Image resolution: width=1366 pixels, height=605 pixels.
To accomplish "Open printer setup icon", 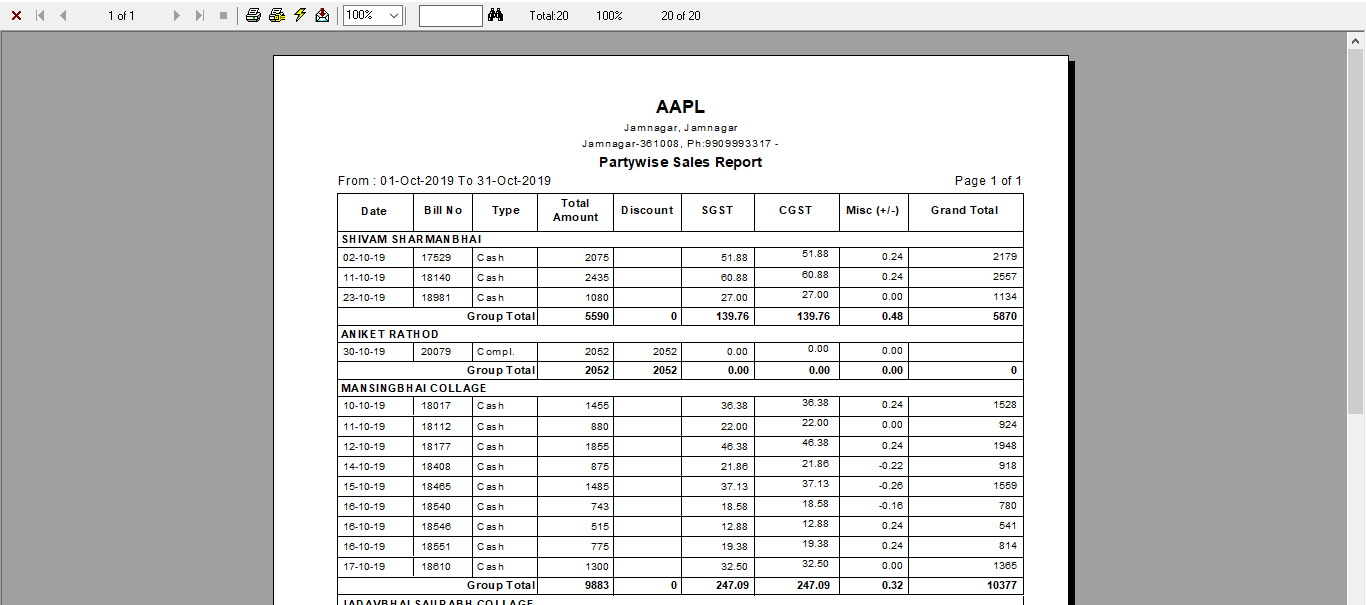I will 277,16.
